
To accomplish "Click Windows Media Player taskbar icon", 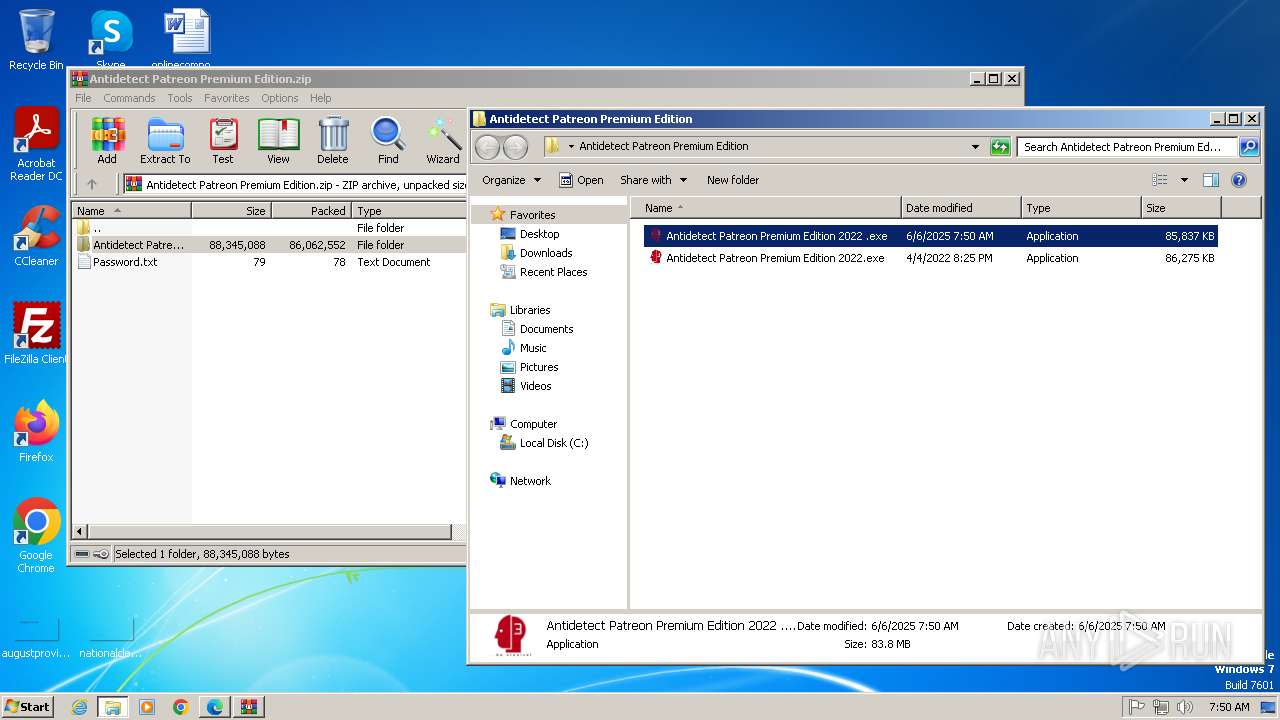I will [147, 707].
